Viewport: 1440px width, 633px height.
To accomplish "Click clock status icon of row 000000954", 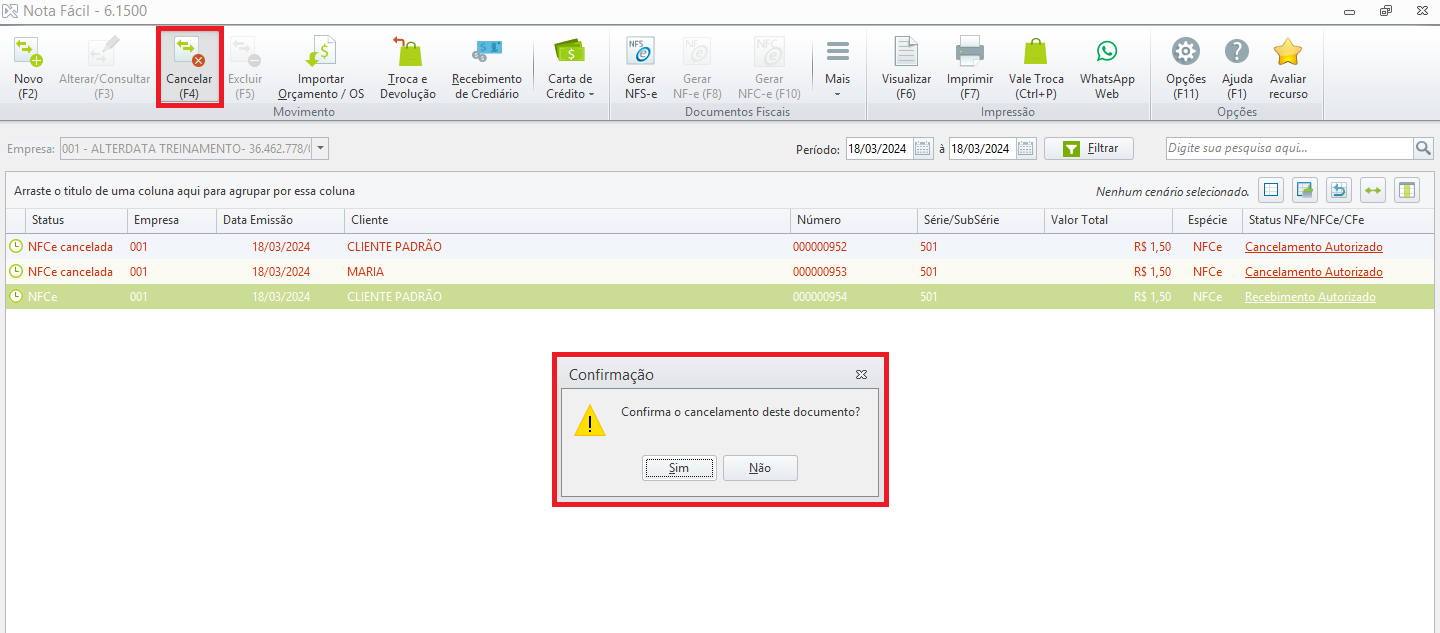I will pos(16,297).
